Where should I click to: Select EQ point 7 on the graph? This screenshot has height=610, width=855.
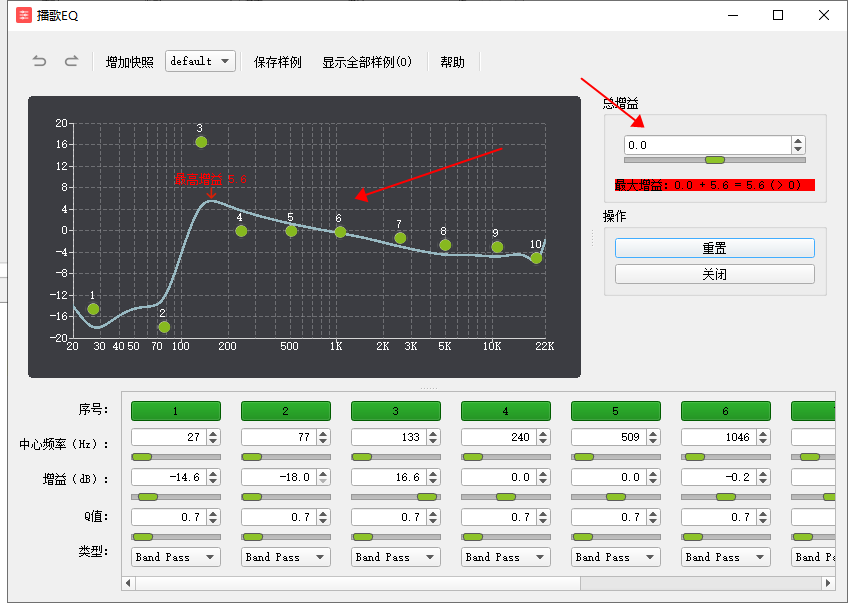(x=400, y=238)
